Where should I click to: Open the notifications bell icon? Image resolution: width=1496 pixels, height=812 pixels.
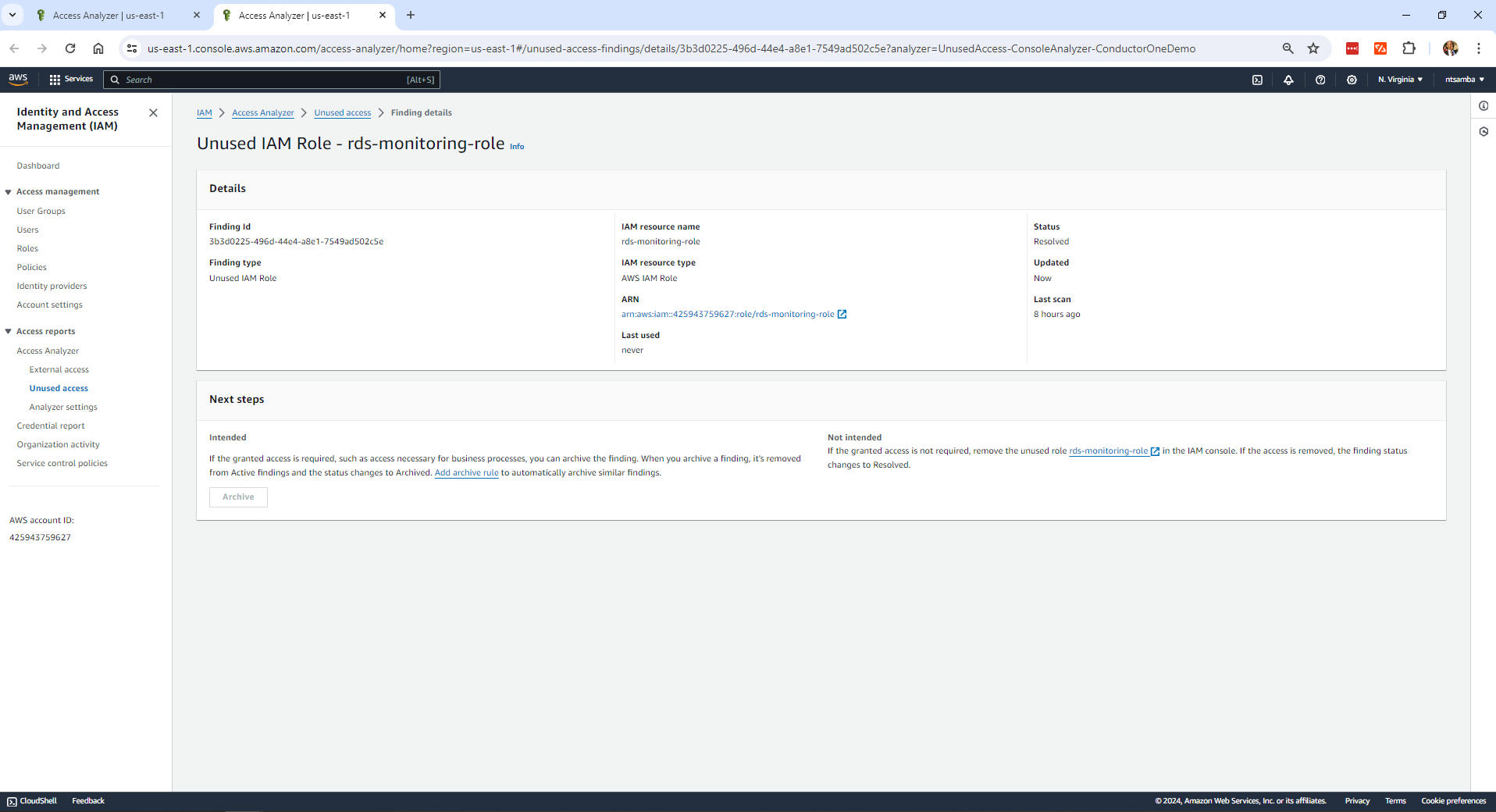click(x=1288, y=80)
